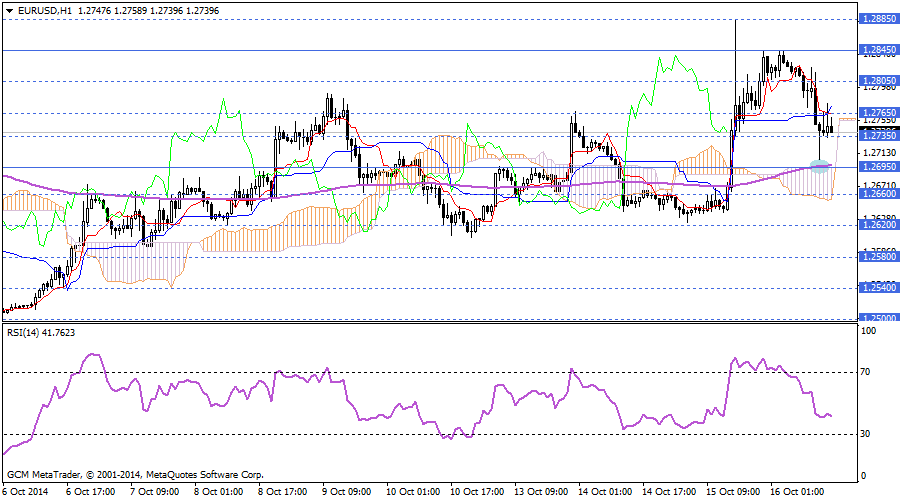The width and height of the screenshot is (900, 500).
Task: Select the 1.26950 price level label
Action: coord(878,166)
